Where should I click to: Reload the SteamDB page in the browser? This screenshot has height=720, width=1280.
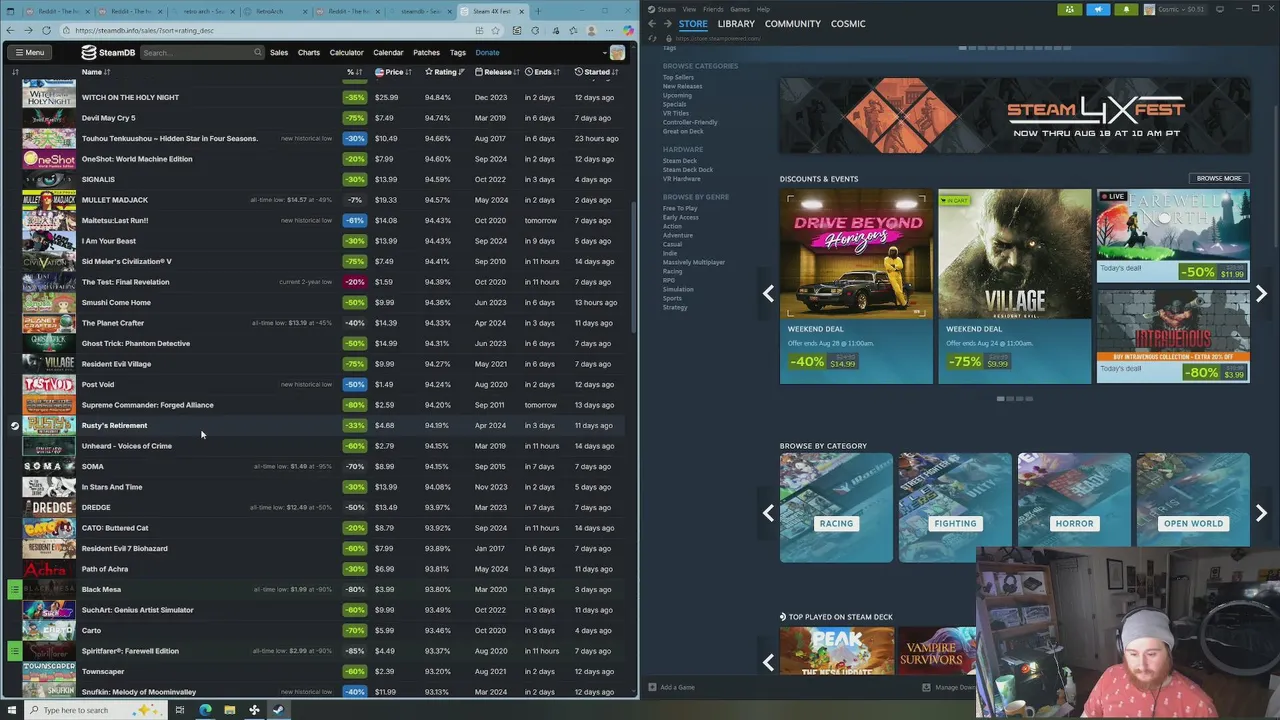coord(46,30)
